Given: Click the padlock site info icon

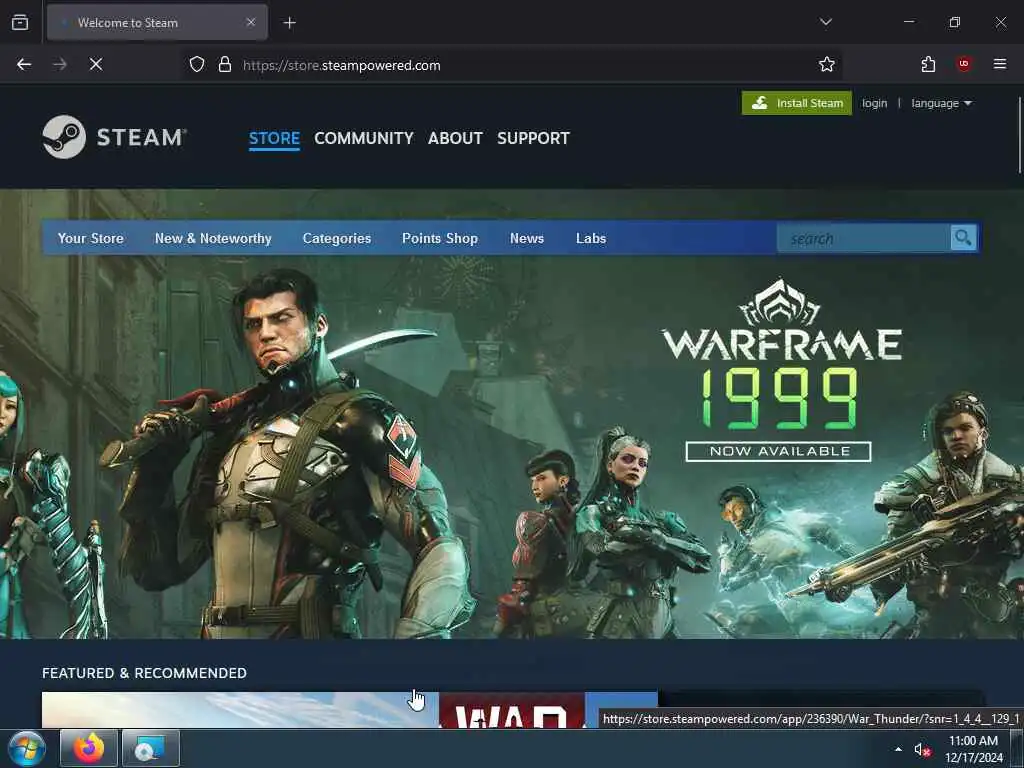Looking at the screenshot, I should click(225, 65).
